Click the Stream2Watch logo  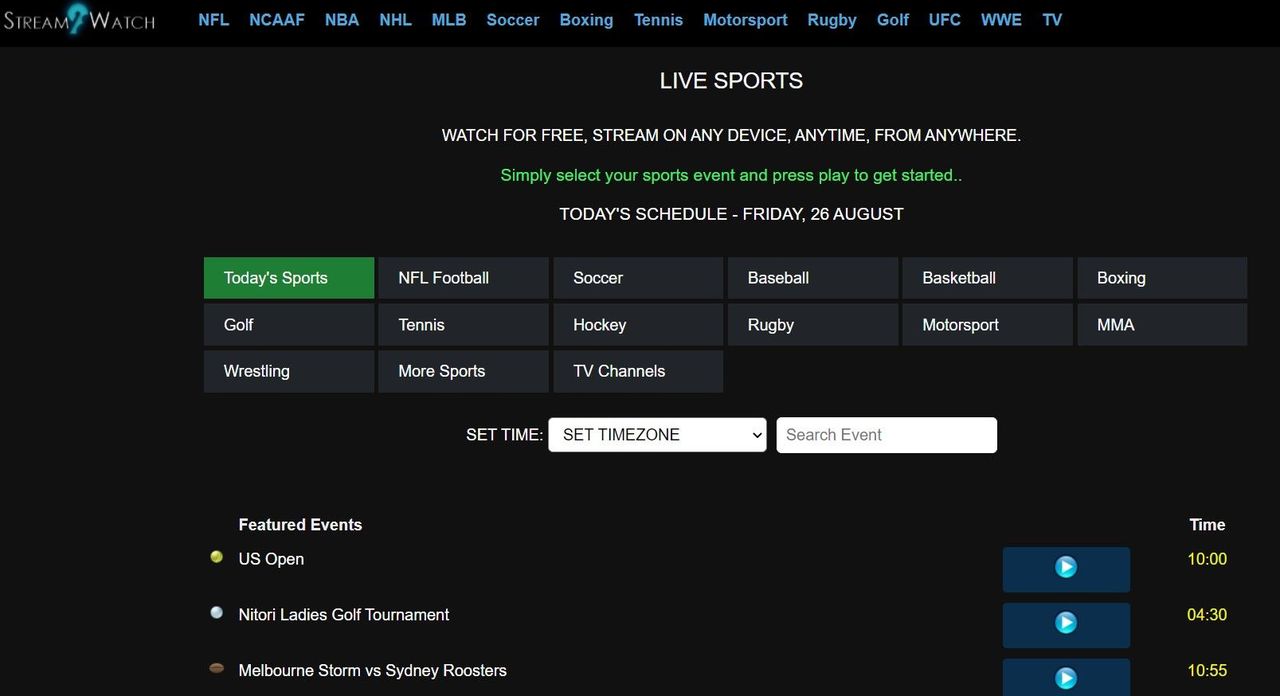coord(79,19)
